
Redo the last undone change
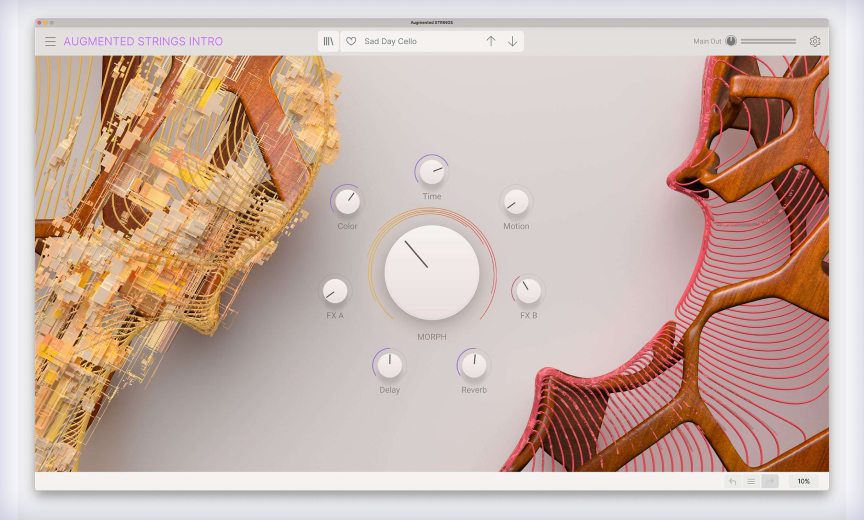770,481
